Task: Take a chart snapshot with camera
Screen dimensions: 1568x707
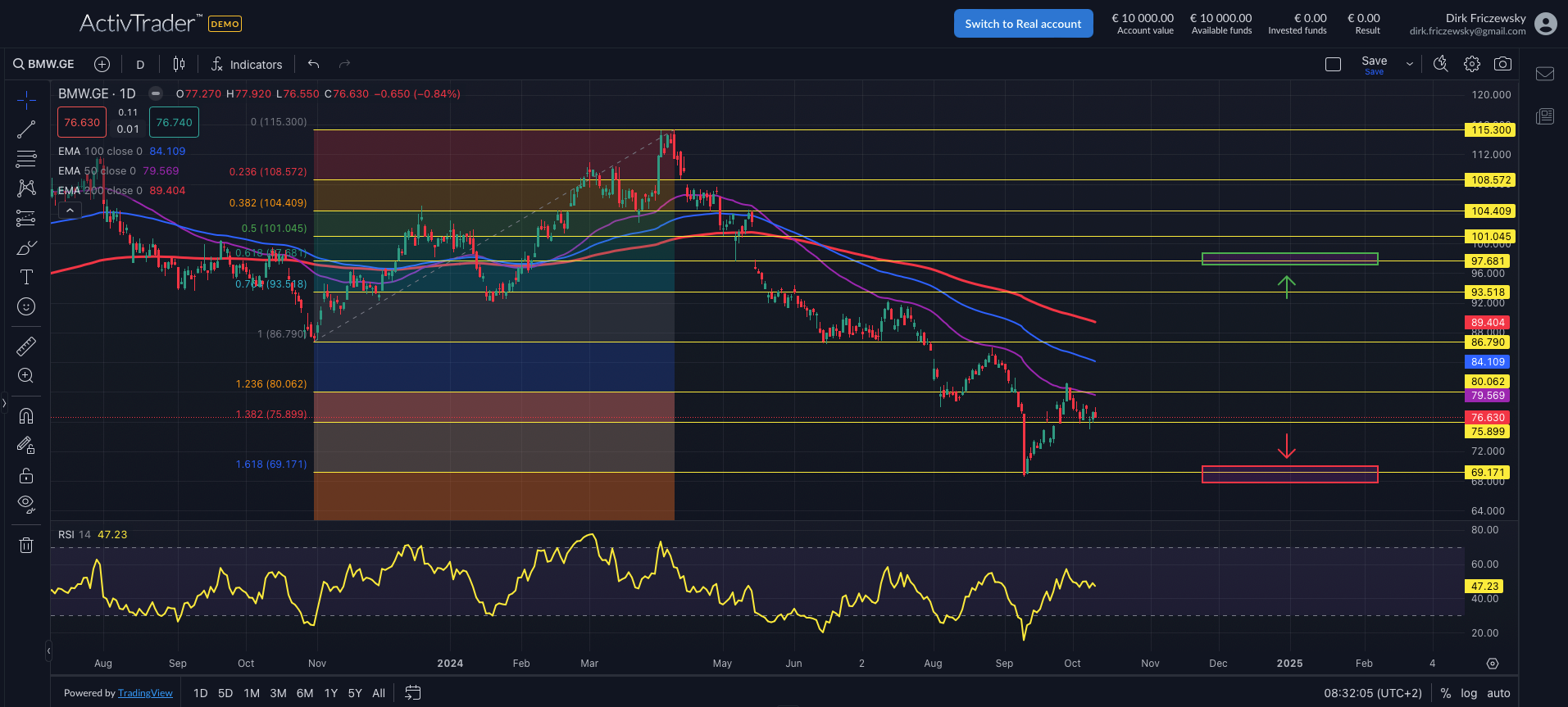Action: (1502, 64)
